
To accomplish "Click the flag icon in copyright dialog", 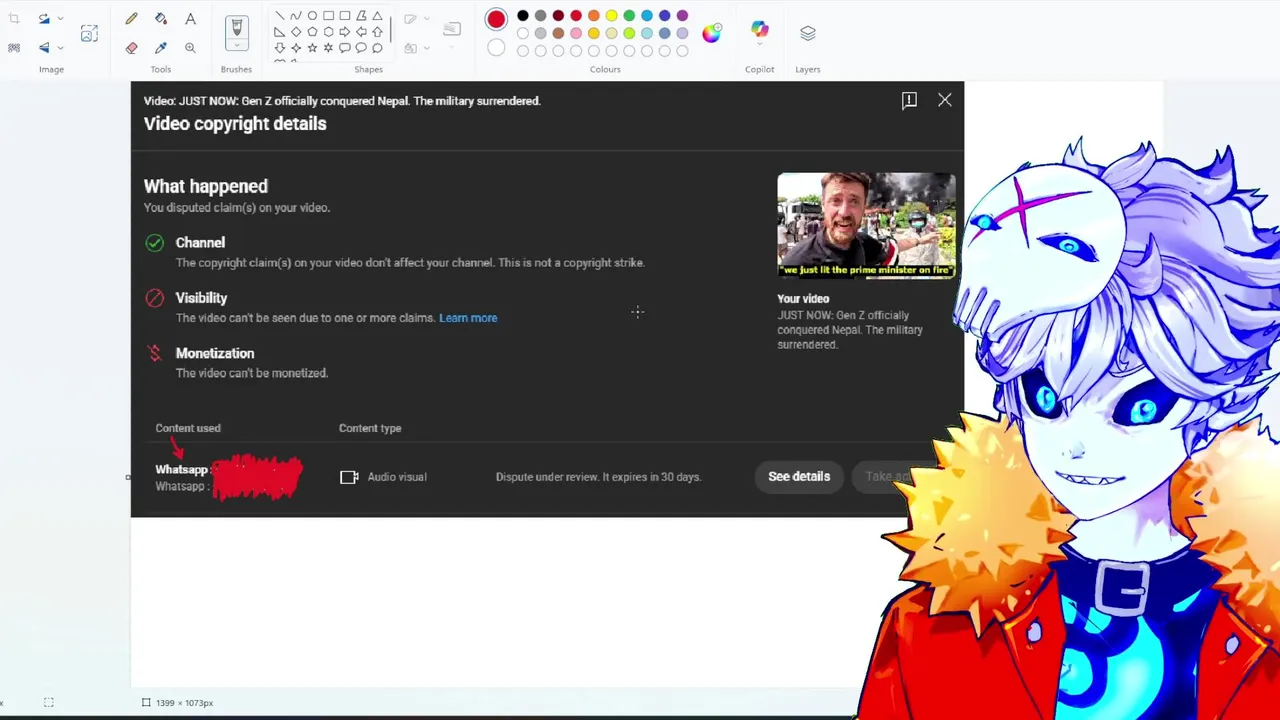I will [909, 100].
